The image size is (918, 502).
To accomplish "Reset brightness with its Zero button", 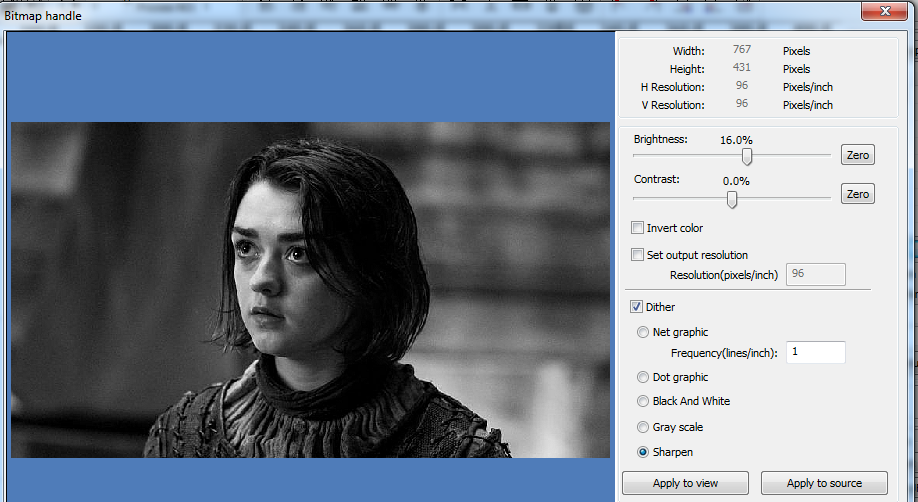I will [858, 155].
